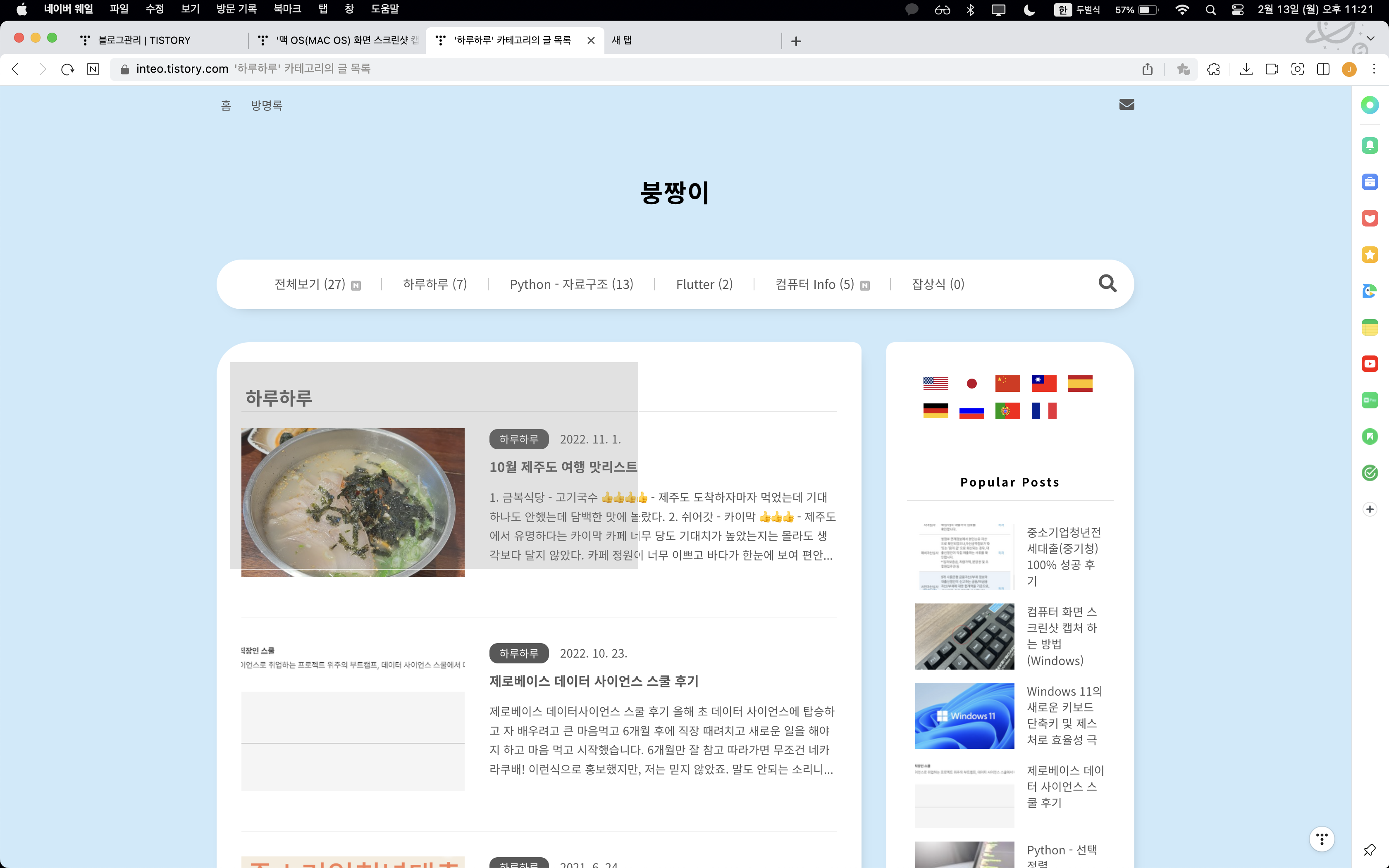Open the 제로베이스 데이터 사이언스 스쿨 후기 post title
Viewport: 1389px width, 868px height.
click(x=594, y=681)
